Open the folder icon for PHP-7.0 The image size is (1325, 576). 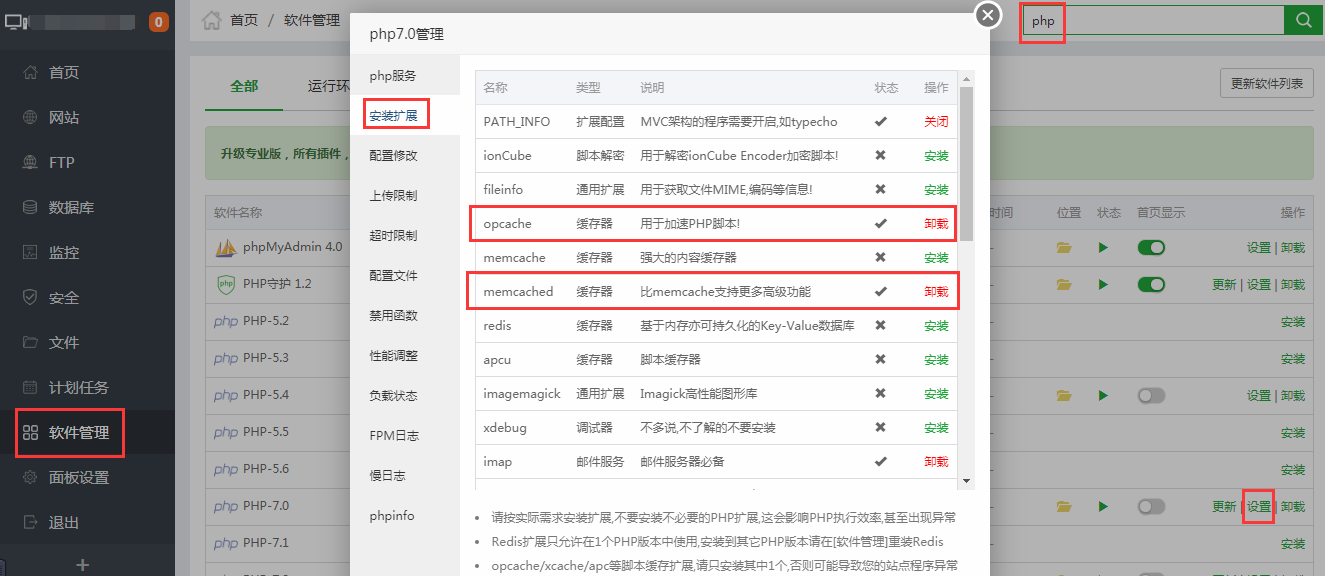point(1064,507)
